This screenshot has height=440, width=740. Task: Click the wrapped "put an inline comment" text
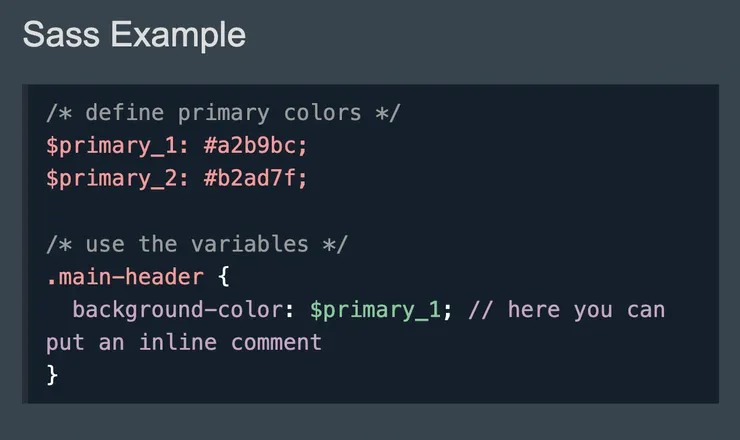(x=184, y=342)
